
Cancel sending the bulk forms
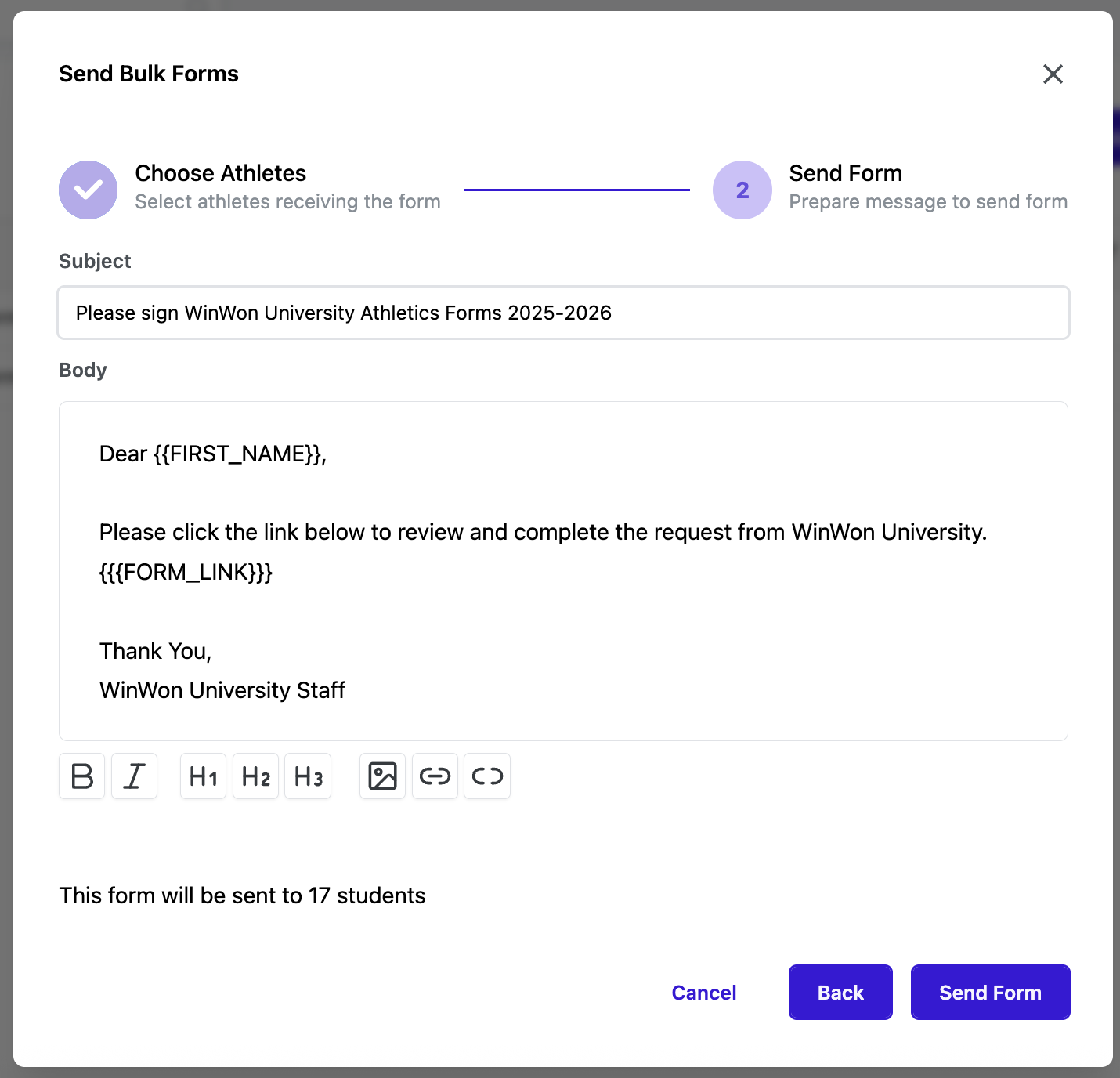point(703,993)
